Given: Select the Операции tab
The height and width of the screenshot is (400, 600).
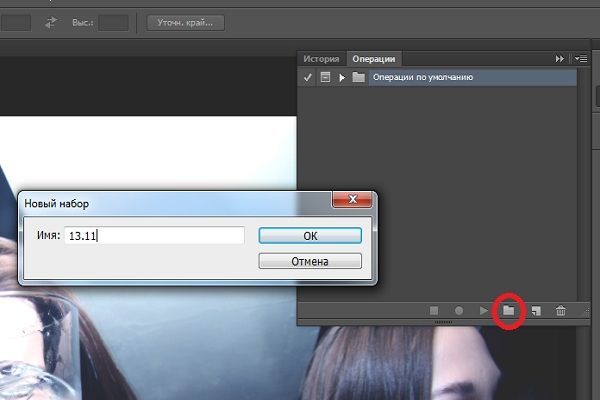Looking at the screenshot, I should pos(375,59).
